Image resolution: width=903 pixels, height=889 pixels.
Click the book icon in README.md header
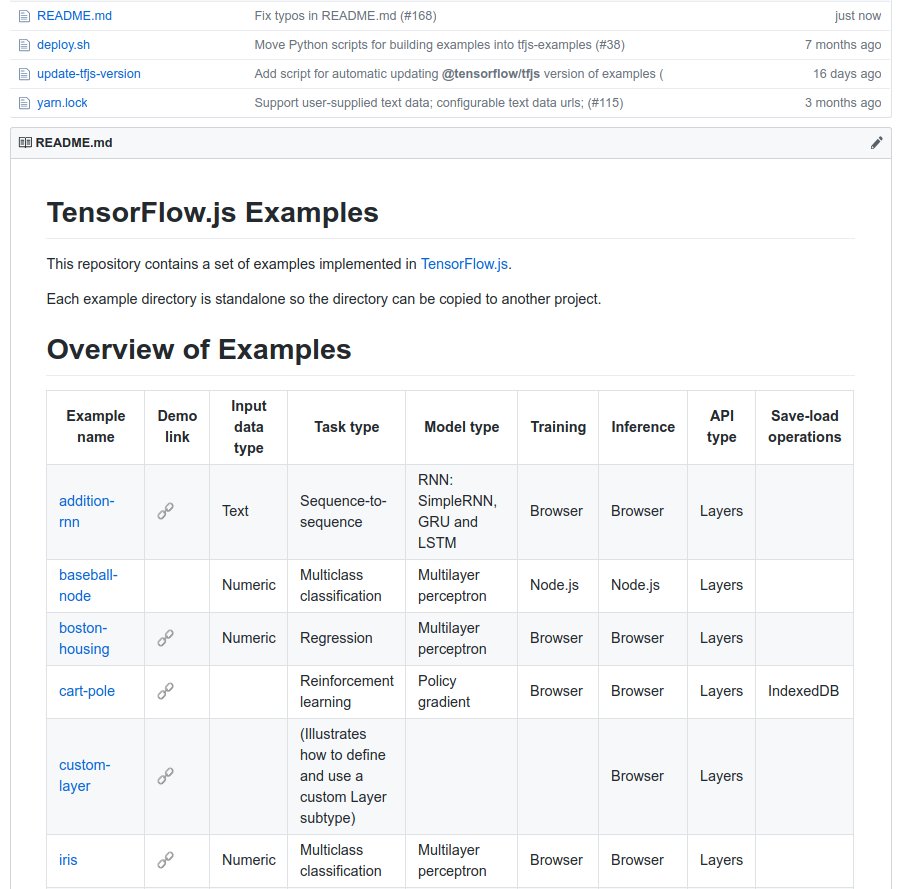25,143
